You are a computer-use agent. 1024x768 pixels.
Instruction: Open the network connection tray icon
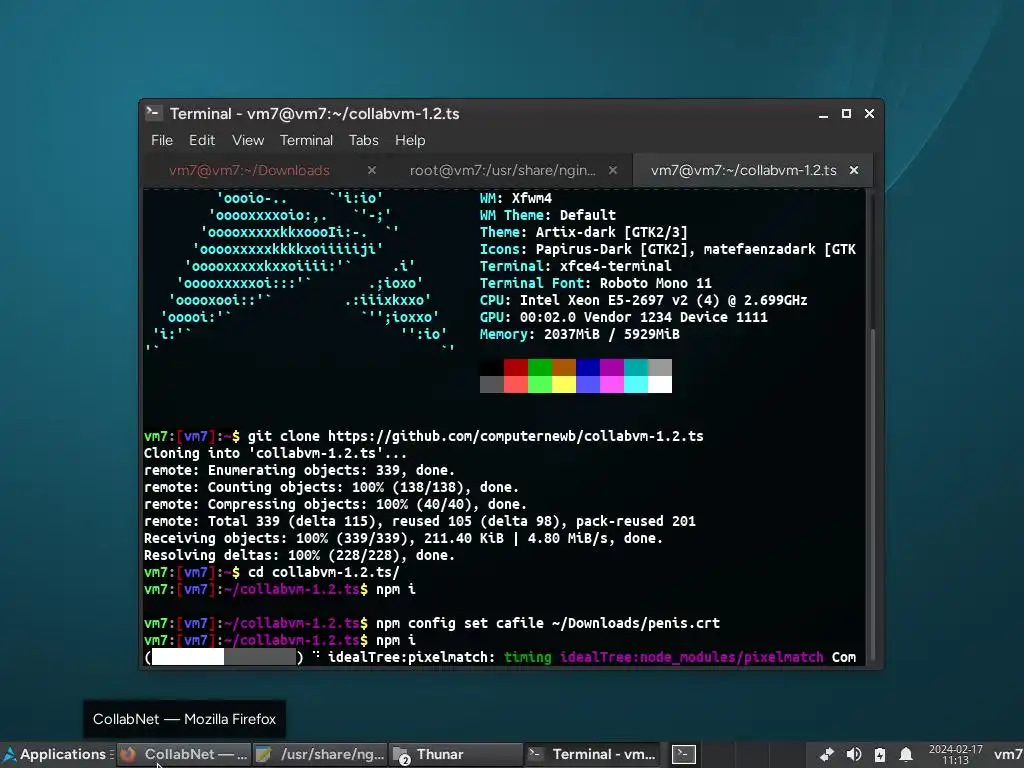(x=827, y=754)
